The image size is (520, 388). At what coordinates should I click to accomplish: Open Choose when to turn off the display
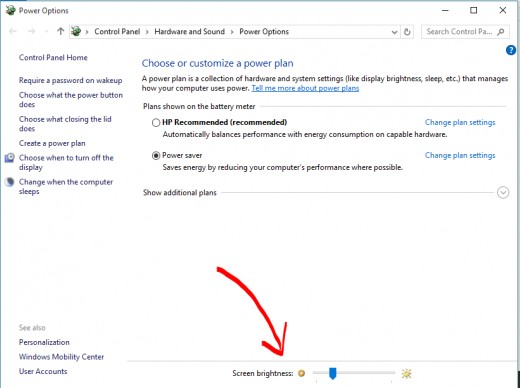[66, 162]
